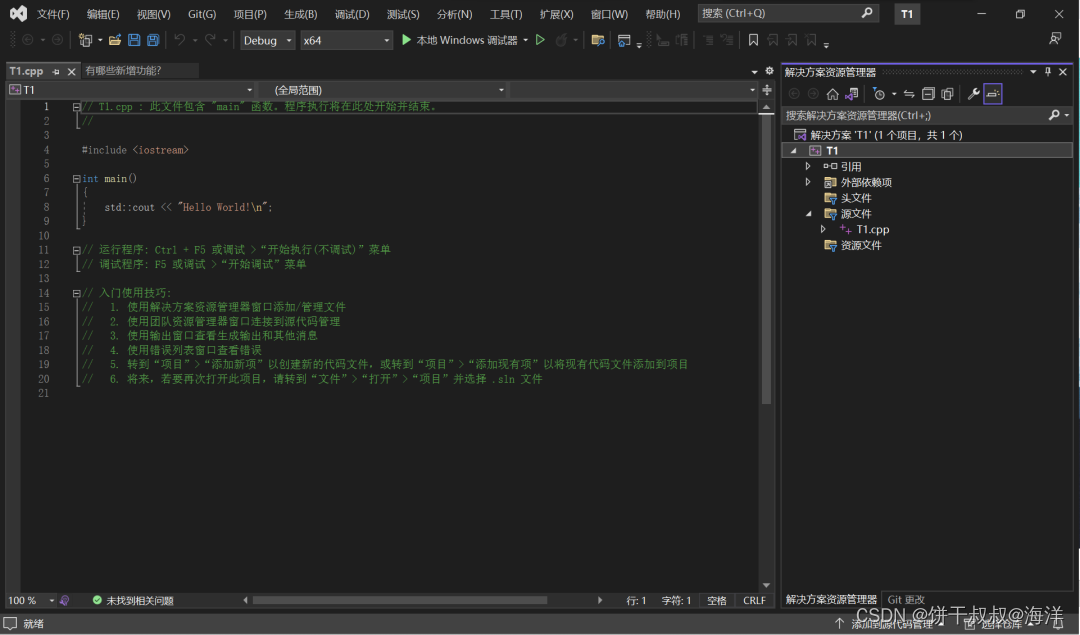Viewport: 1080px width, 635px height.
Task: Click 添加到源代码管理 in the status bar
Action: (x=890, y=624)
